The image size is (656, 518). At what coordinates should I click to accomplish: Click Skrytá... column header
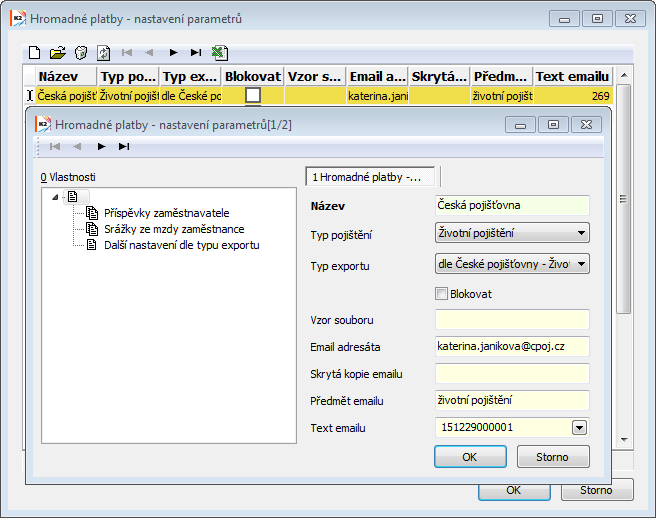439,77
